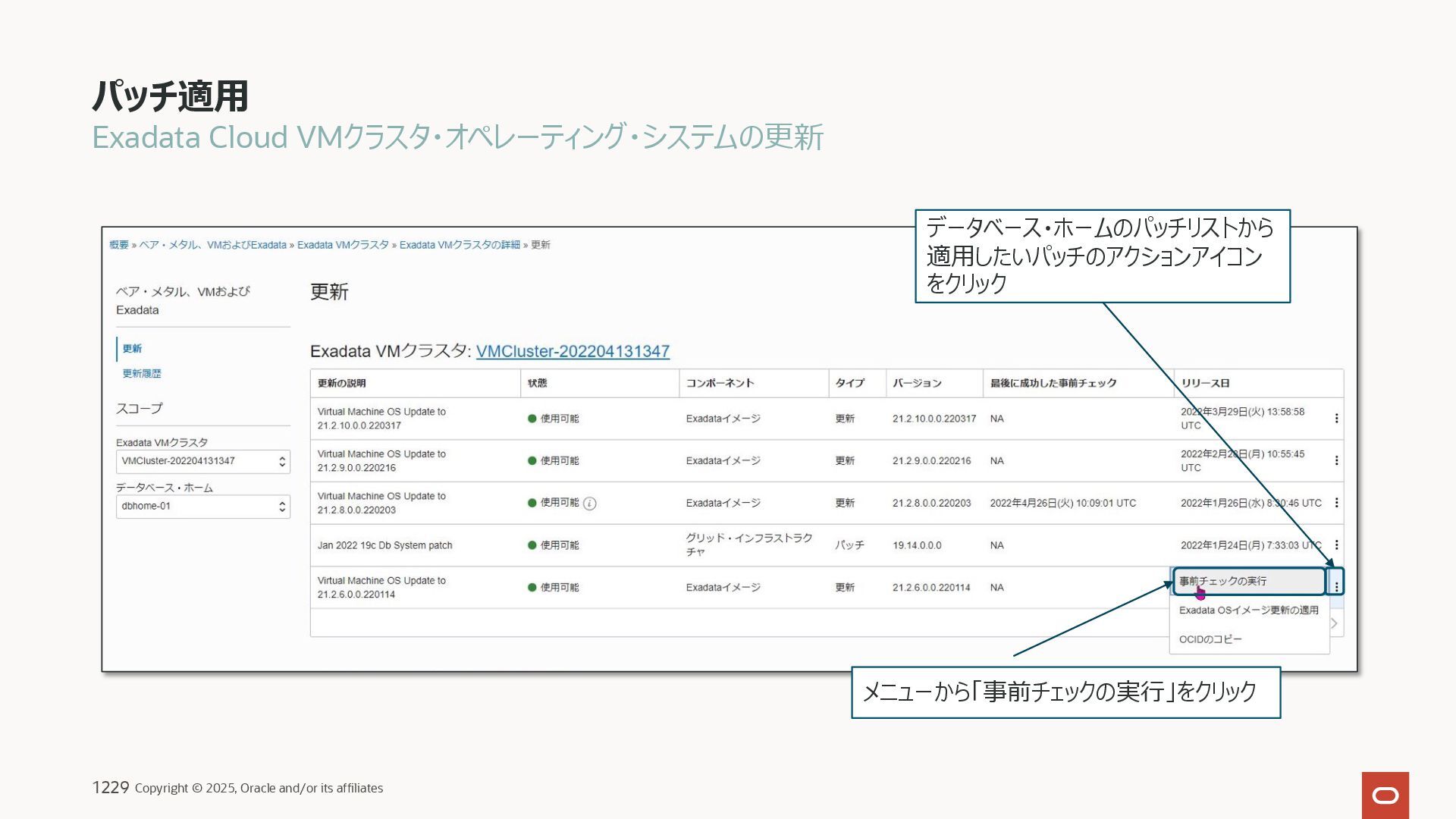The image size is (1456, 819).
Task: Choose Exadata OSイメージ更新の適用 menu entry
Action: coord(1248,610)
